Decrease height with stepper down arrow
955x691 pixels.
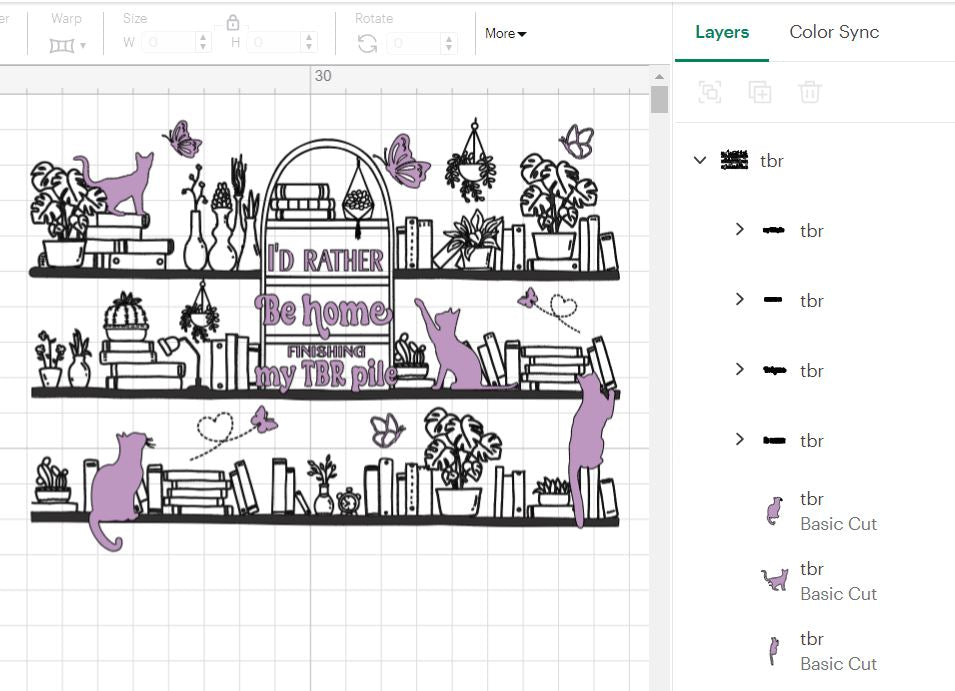[309, 47]
